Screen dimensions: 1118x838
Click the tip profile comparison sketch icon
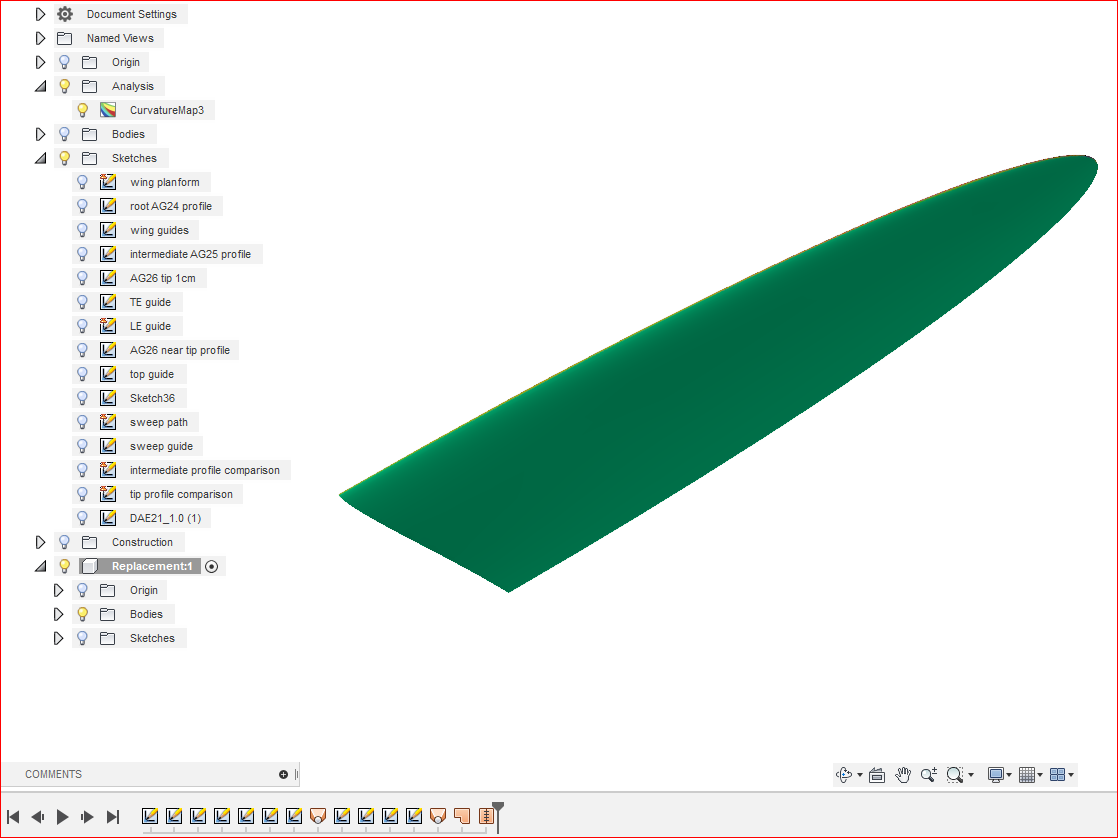[x=108, y=494]
